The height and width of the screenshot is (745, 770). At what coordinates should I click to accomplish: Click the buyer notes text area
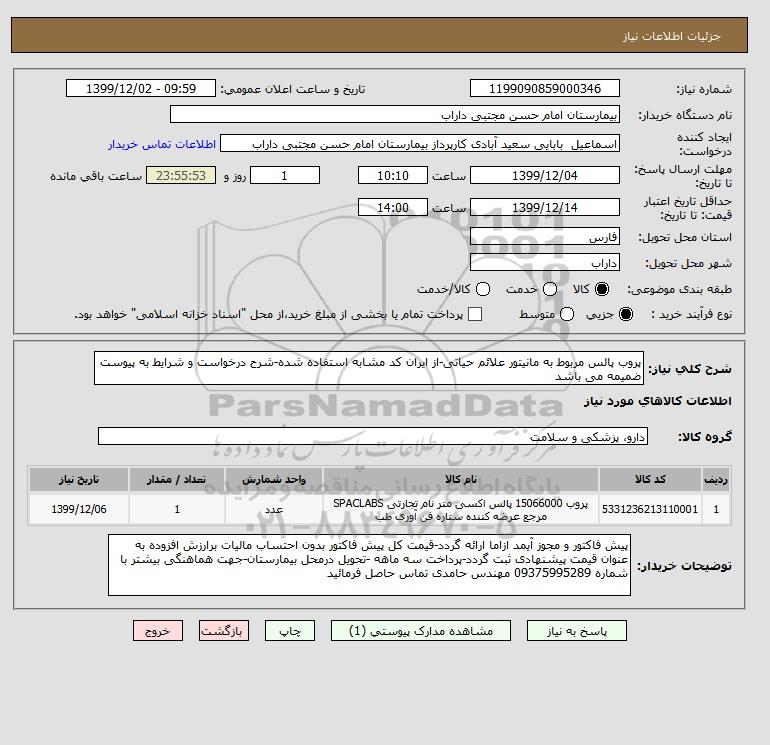[x=369, y=565]
